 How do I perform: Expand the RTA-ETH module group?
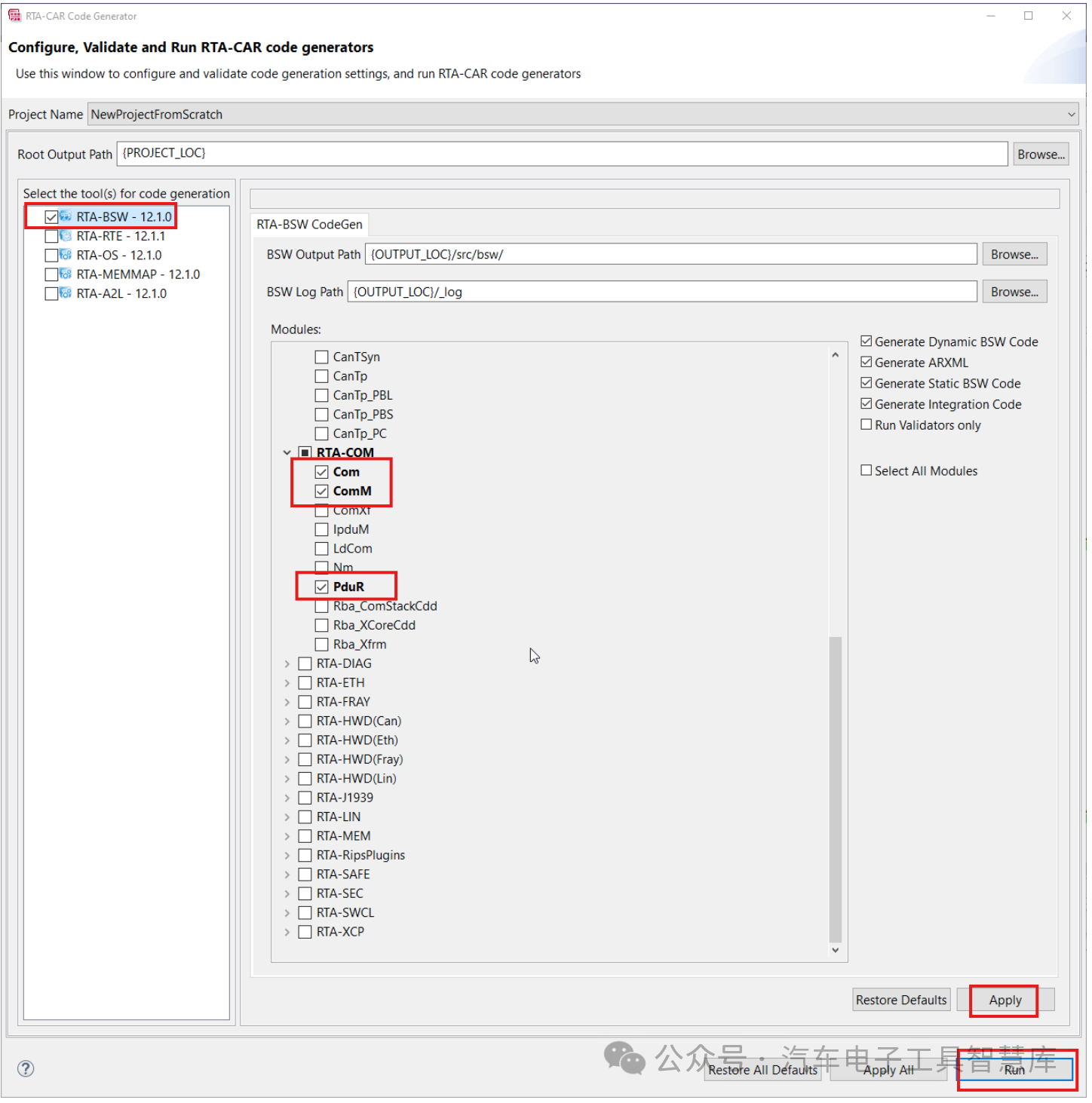coord(287,683)
